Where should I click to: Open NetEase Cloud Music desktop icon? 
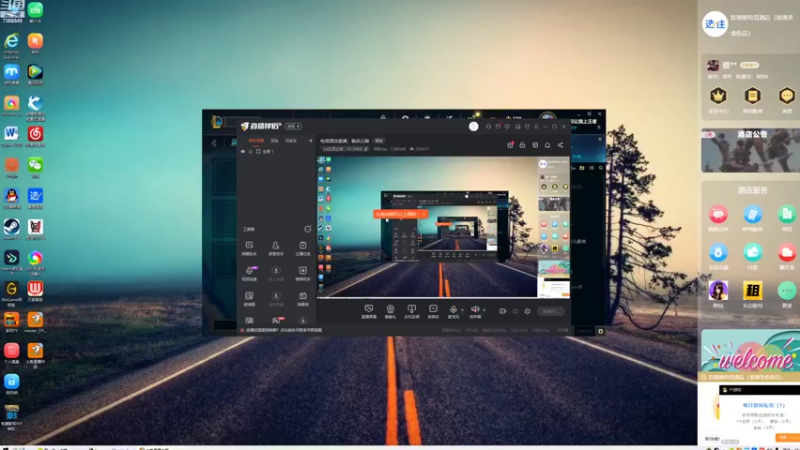click(x=35, y=136)
